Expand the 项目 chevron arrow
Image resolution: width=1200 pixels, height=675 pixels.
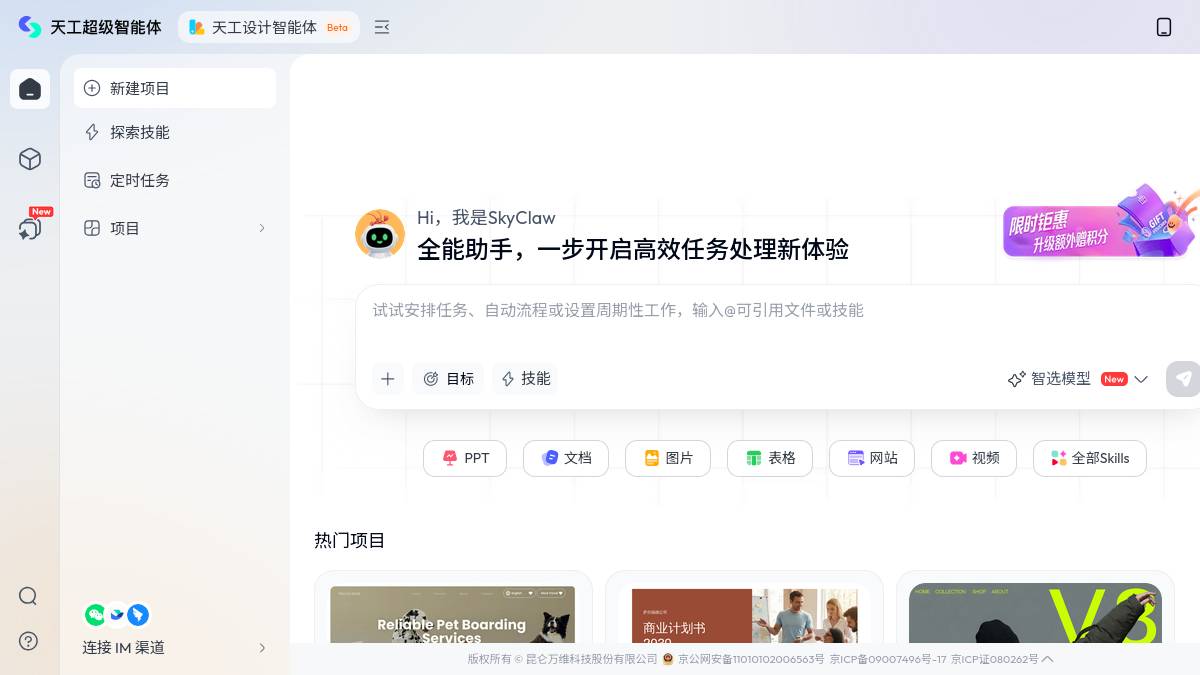(262, 228)
